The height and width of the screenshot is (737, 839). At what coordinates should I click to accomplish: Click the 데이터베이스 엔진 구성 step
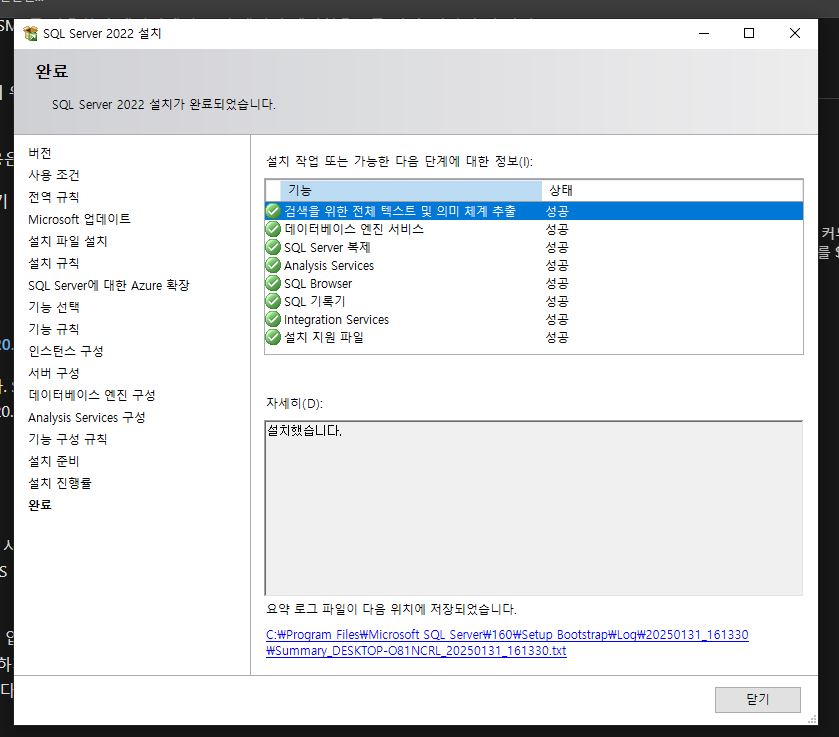pos(92,395)
